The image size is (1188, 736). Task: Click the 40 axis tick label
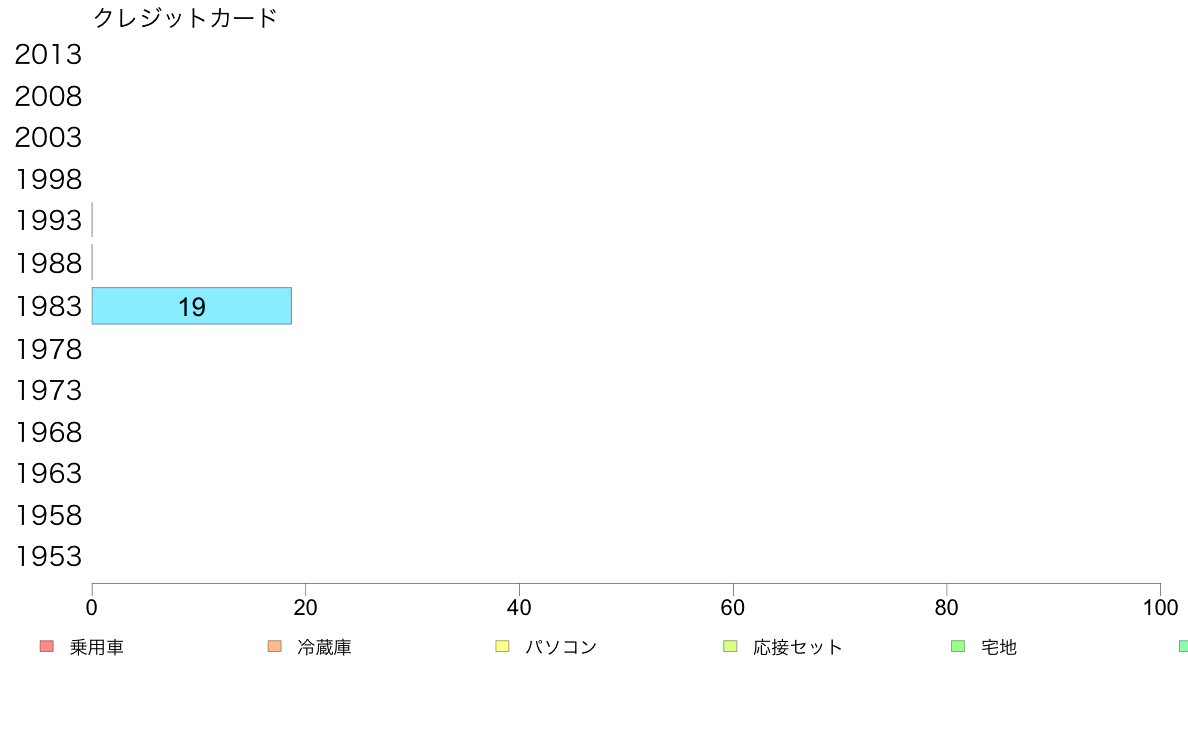(x=519, y=608)
